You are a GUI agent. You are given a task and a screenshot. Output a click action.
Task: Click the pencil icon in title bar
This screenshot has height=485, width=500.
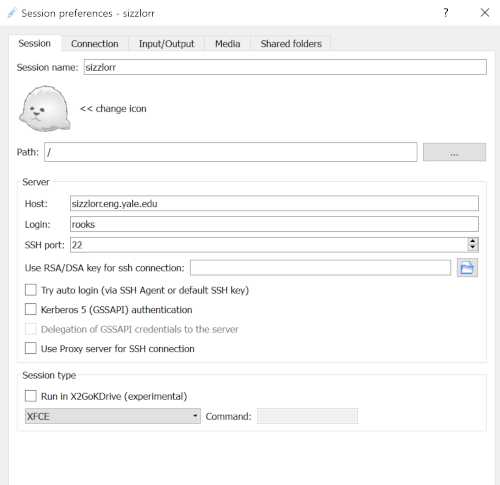click(12, 13)
